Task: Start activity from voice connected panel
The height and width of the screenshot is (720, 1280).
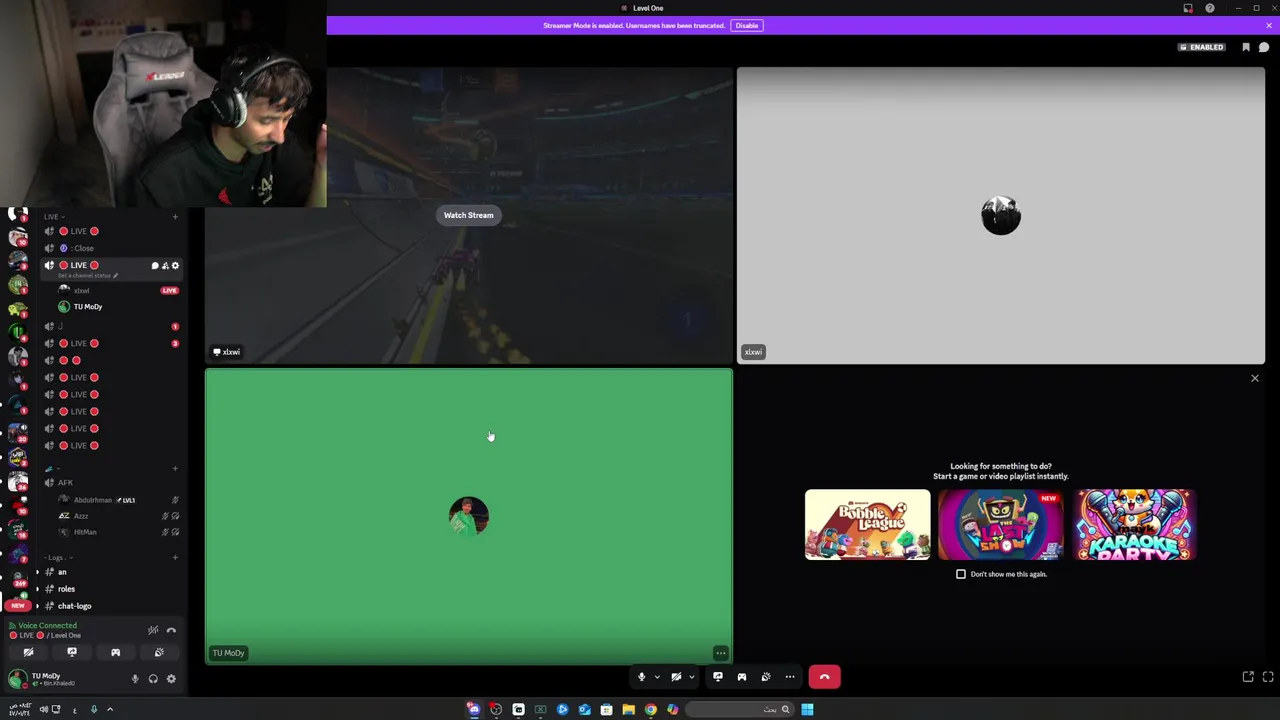Action: point(115,652)
